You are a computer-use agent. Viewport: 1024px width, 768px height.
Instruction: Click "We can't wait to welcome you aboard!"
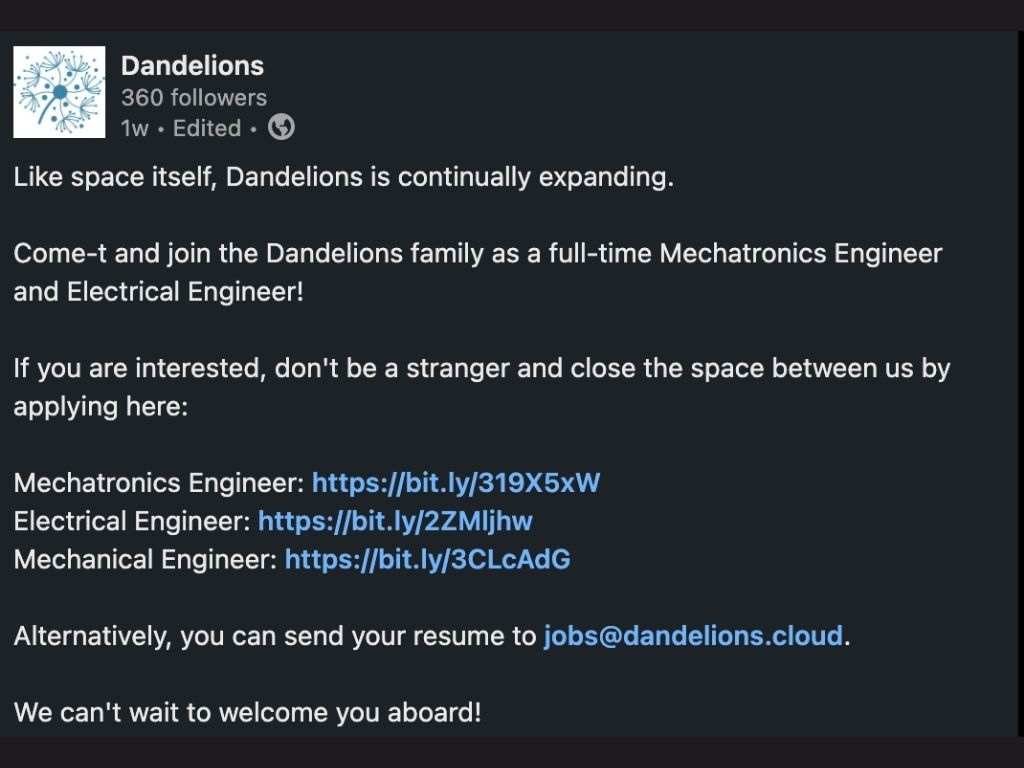(248, 712)
